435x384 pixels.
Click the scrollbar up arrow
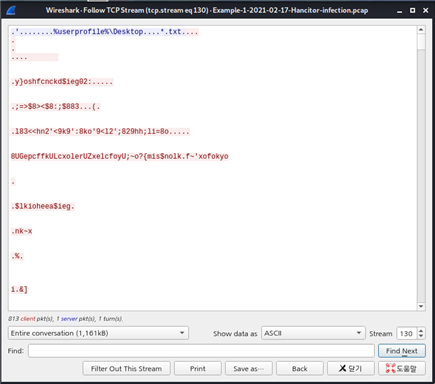click(x=421, y=30)
